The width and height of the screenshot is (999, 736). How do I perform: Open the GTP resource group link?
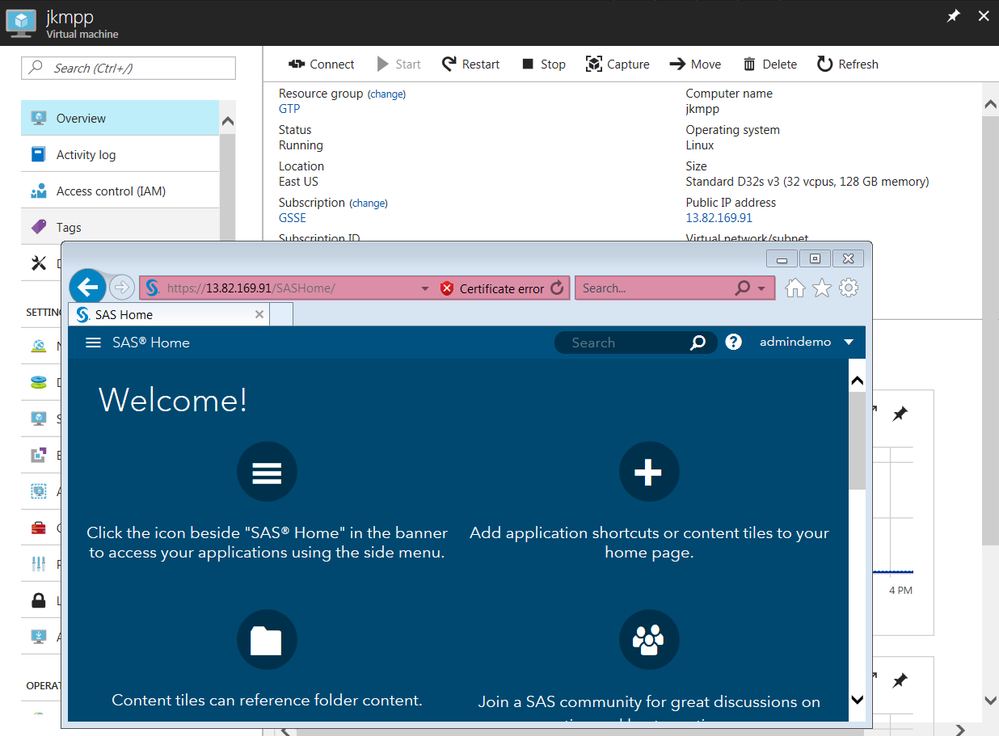pos(289,109)
